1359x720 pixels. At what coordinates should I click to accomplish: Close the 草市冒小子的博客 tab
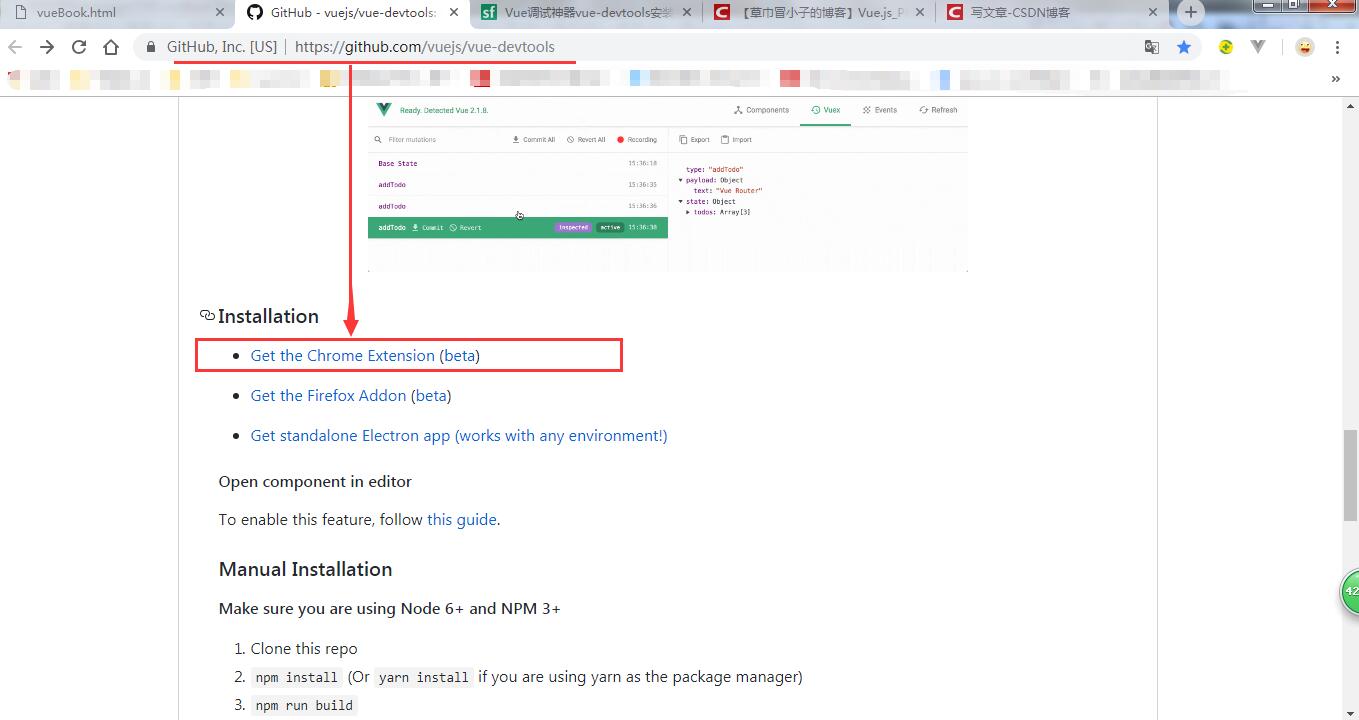coord(920,13)
